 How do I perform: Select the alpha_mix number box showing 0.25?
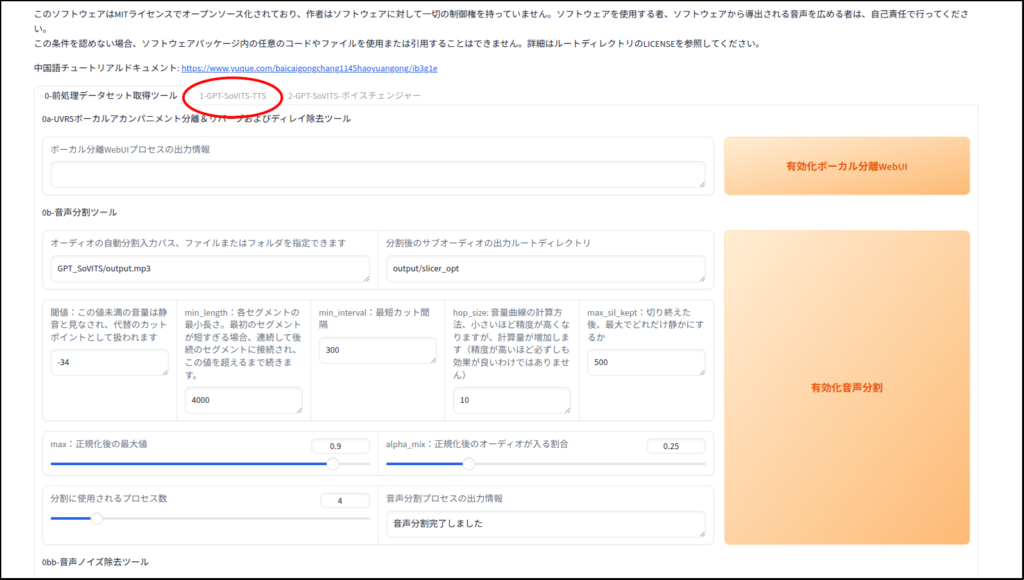pyautogui.click(x=676, y=446)
